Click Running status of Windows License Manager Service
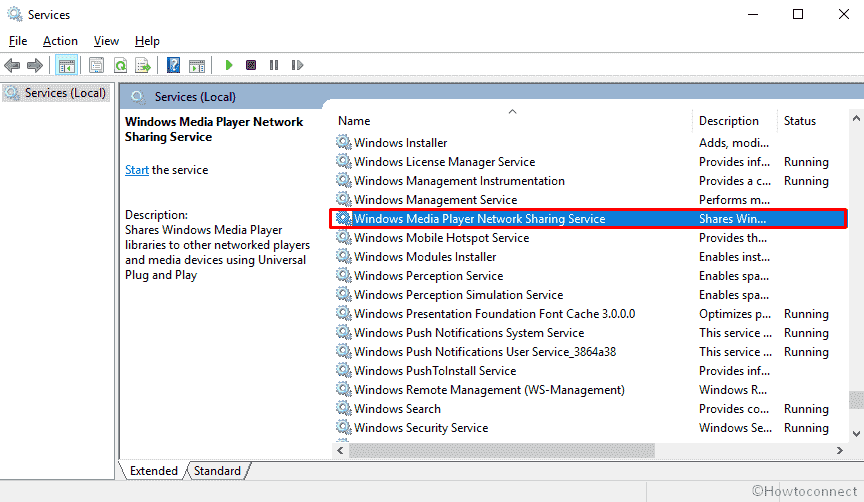Screen dimensions: 864x502 pyautogui.click(x=806, y=161)
